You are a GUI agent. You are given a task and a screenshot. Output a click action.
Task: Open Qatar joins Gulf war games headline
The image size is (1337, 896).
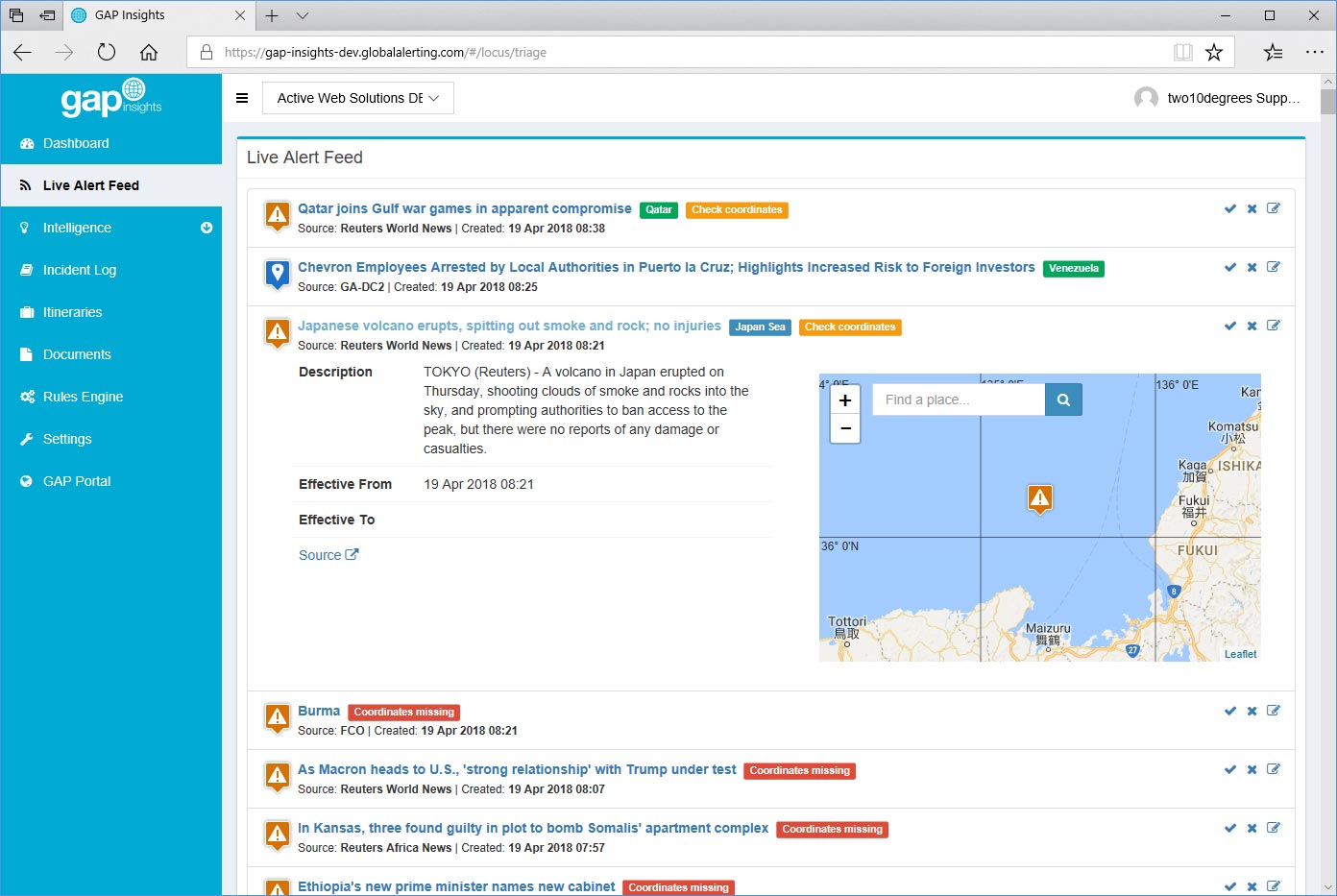pyautogui.click(x=465, y=208)
